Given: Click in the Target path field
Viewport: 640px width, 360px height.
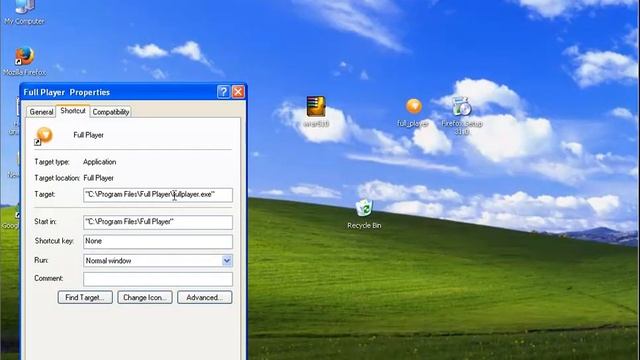Looking at the screenshot, I should (158, 195).
